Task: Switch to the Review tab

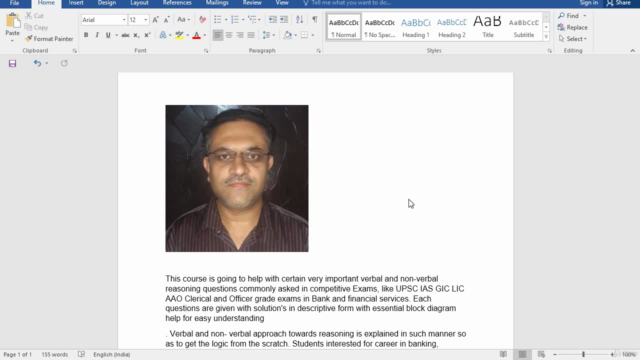Action: coord(252,3)
